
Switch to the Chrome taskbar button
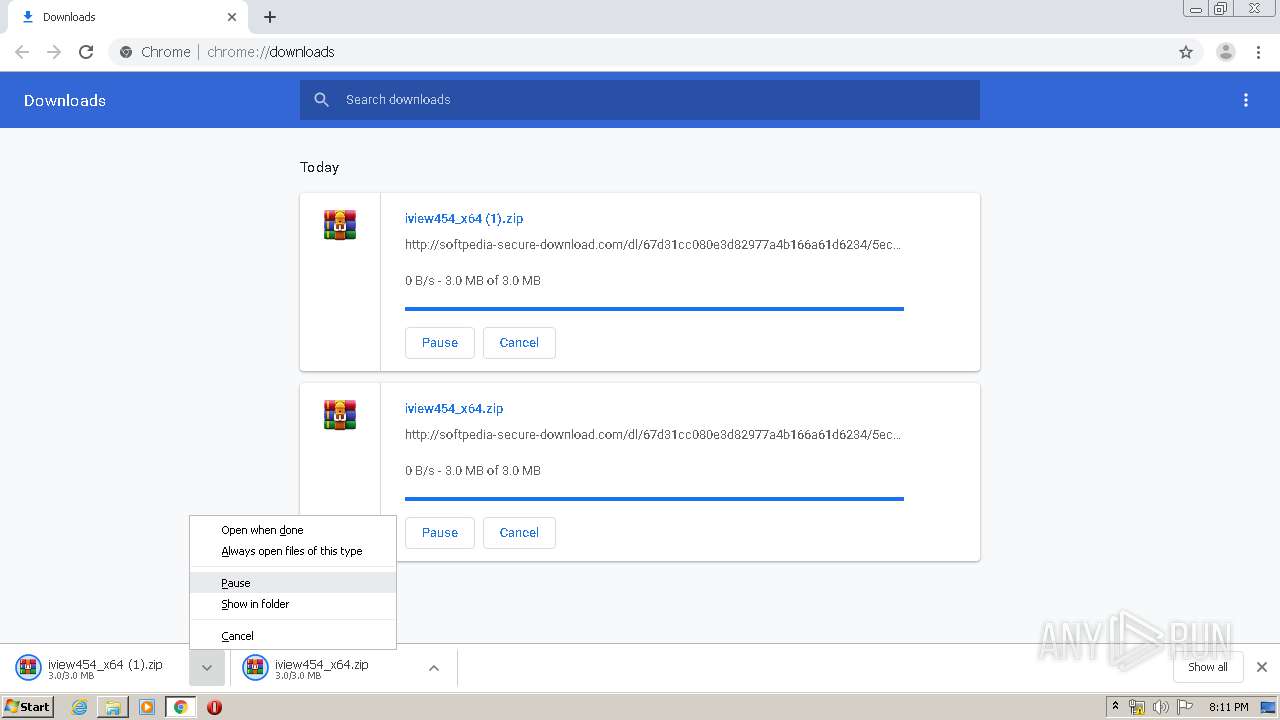(180, 707)
